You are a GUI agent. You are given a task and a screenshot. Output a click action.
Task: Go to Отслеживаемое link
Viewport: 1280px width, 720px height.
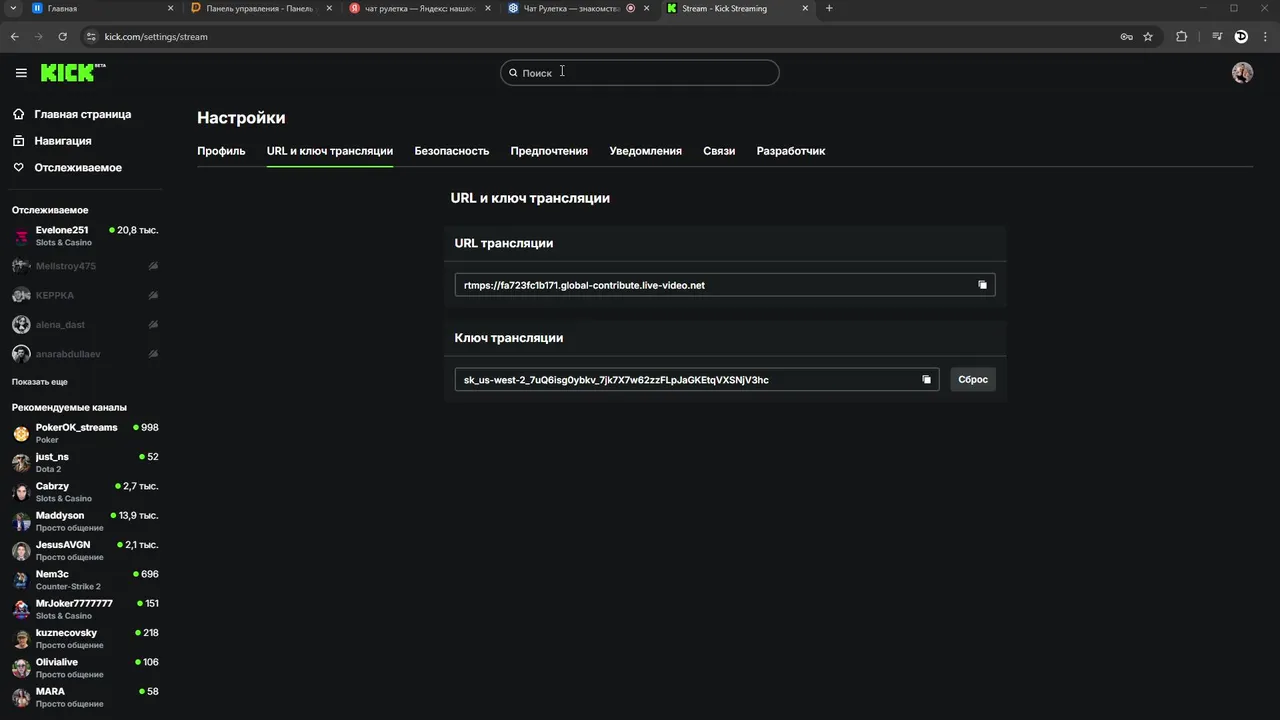coord(78,168)
